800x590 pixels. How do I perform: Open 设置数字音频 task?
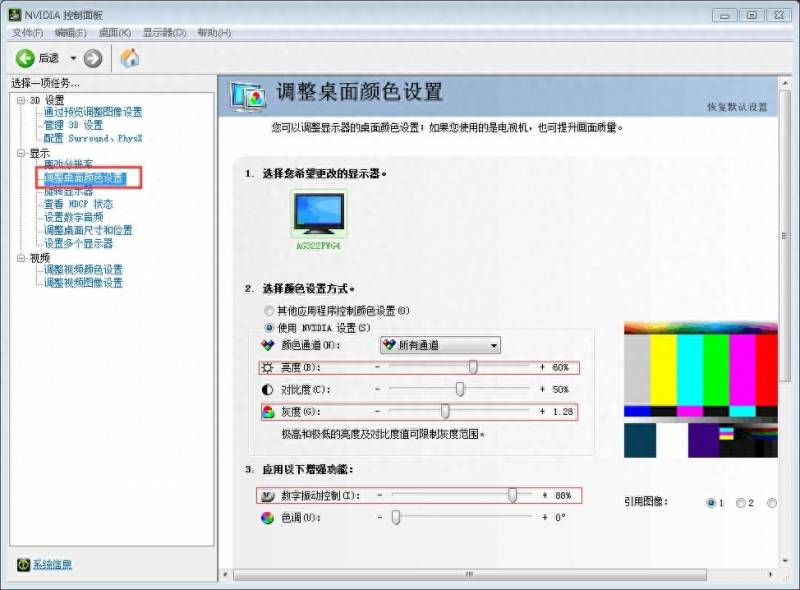click(73, 217)
